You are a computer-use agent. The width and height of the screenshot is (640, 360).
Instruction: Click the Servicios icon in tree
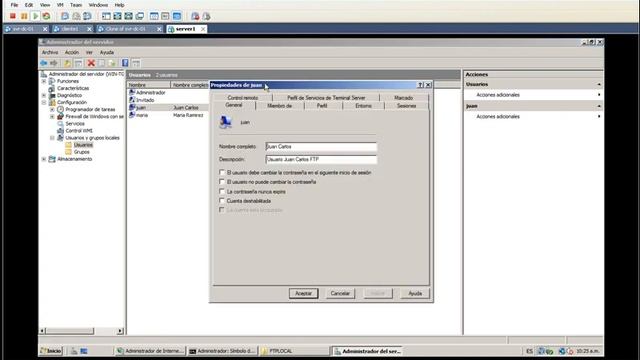[60, 124]
